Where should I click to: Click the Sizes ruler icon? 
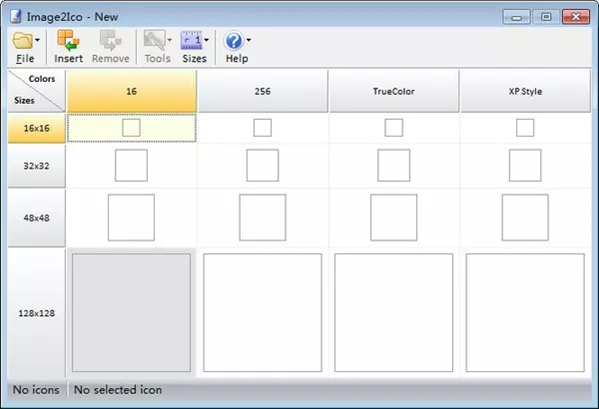tap(191, 40)
